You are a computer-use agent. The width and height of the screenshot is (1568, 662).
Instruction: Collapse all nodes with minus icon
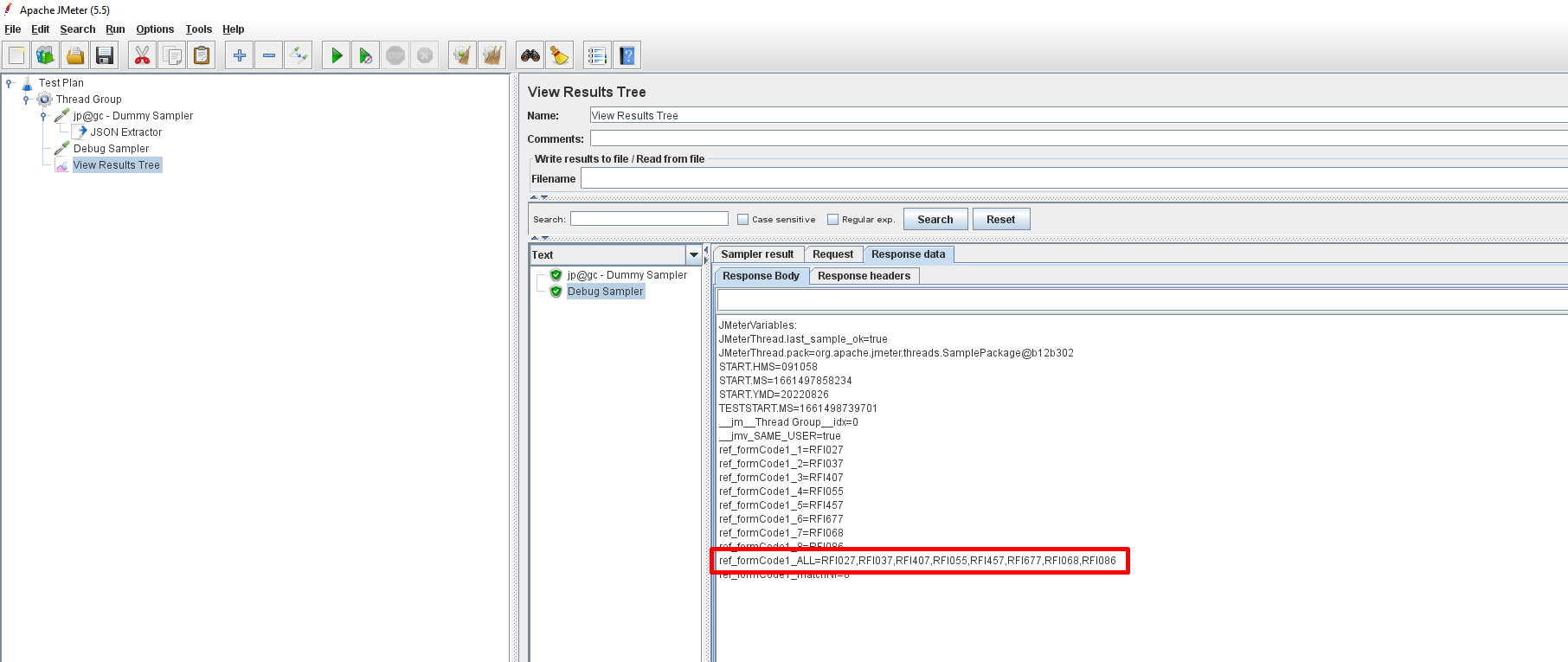[268, 55]
